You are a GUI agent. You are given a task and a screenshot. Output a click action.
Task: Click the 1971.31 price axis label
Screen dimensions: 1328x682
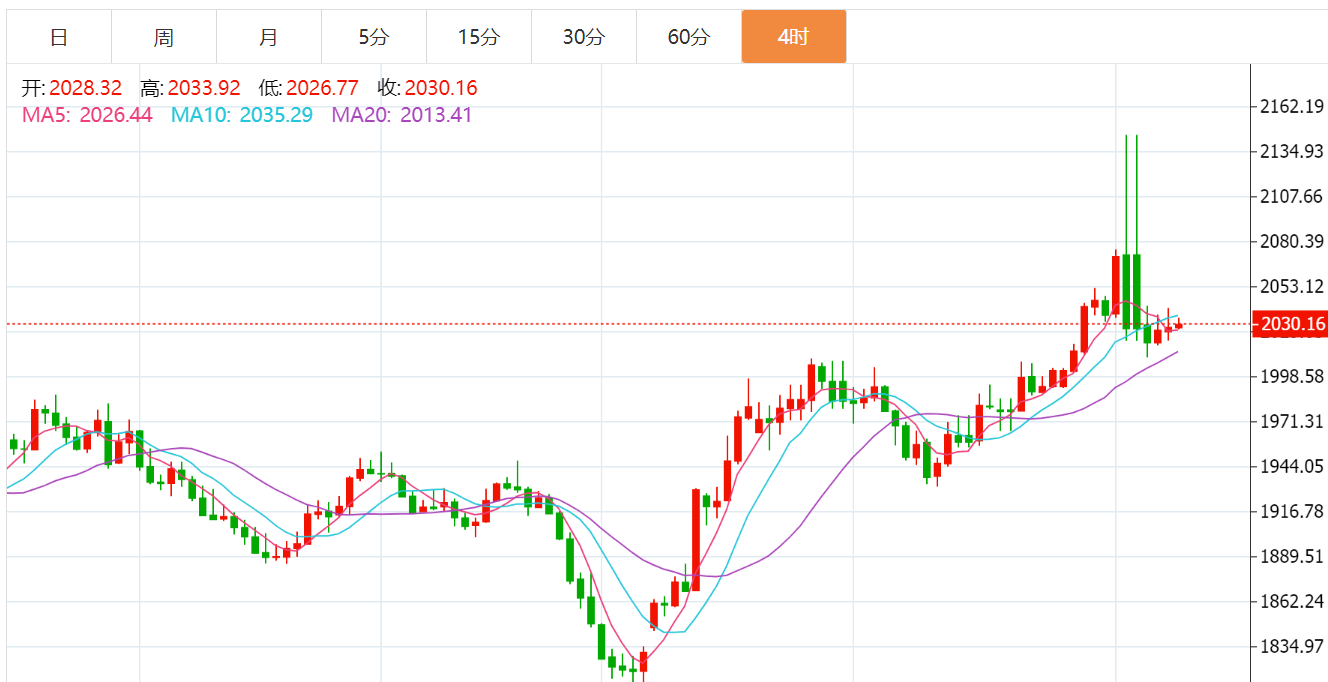1293,421
